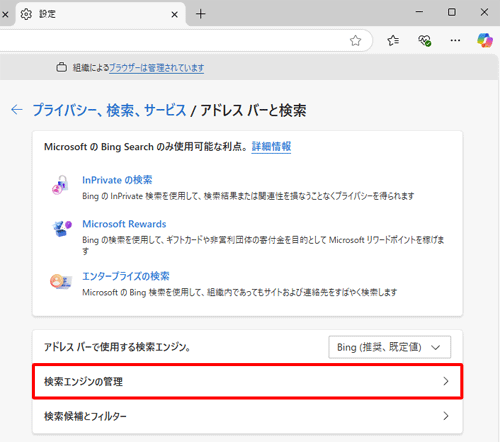Click the settings gear icon on the tab
Screen dimensions: 500x442
(26, 14)
